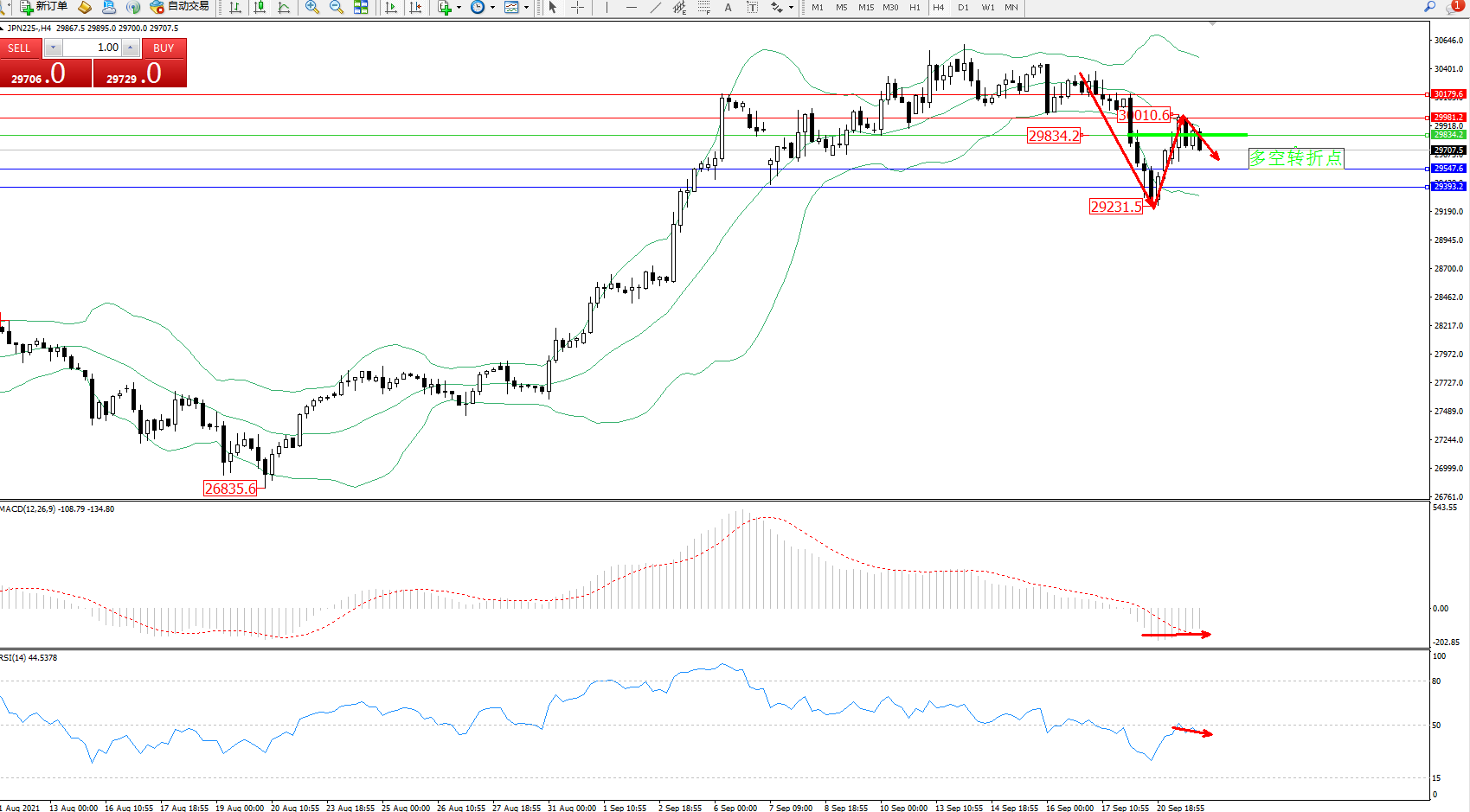Expand the chart templates dropdown arrow
1470x812 pixels.
(526, 8)
